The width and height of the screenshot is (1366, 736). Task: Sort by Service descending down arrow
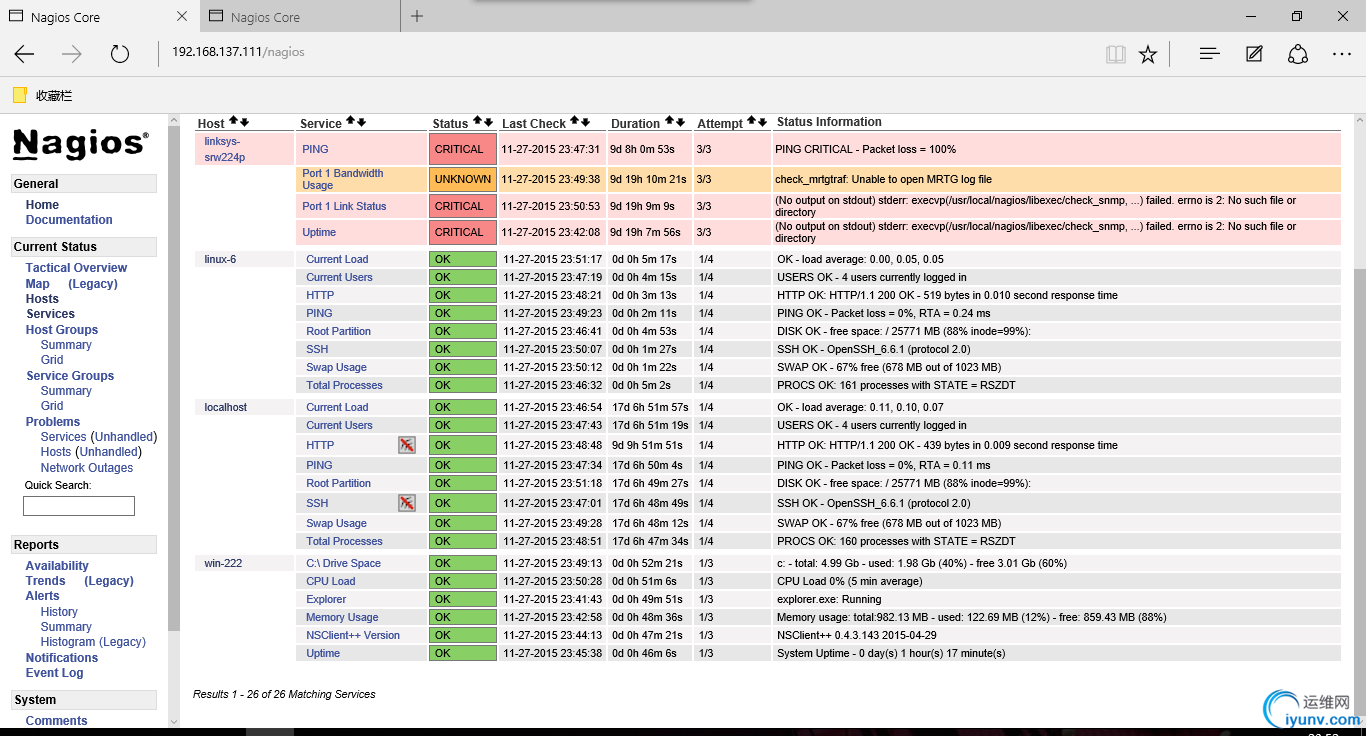[x=361, y=122]
